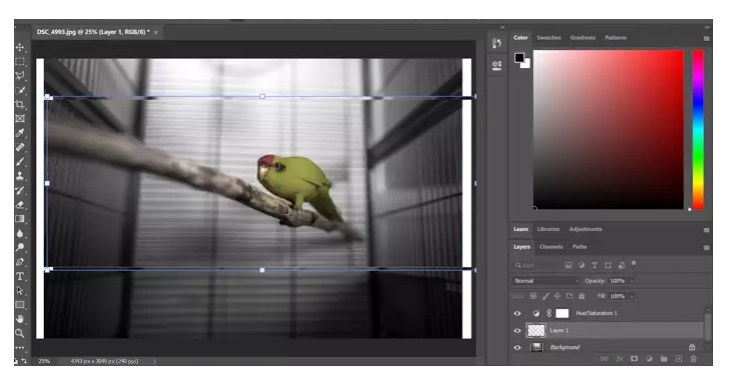Expand the Fill value dropdown arrow
The width and height of the screenshot is (729, 380).
coord(631,296)
